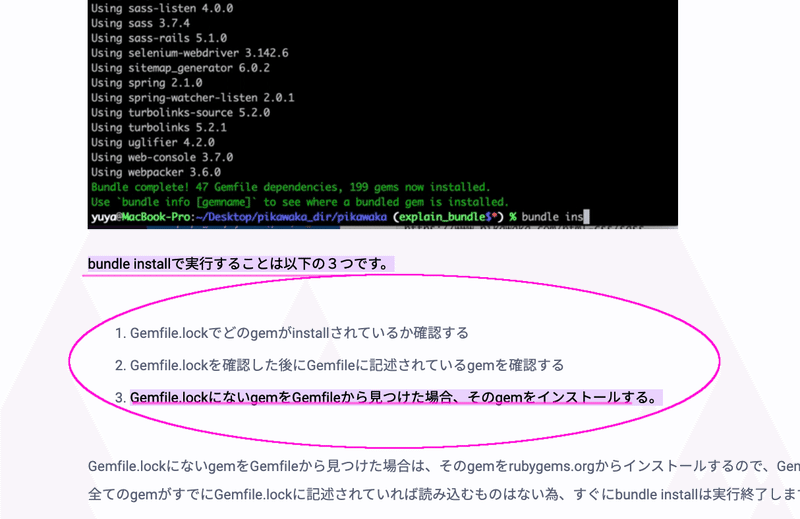Click 'Using turbolinks-source 5.2.0' line
Viewport: 800px width, 519px height.
[x=180, y=112]
